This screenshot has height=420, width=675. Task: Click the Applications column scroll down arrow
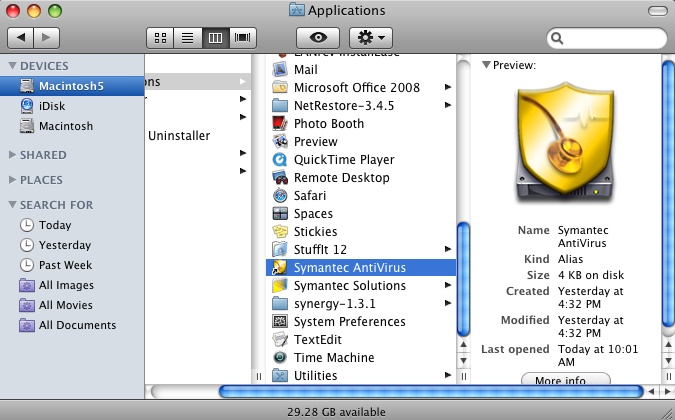(x=463, y=361)
